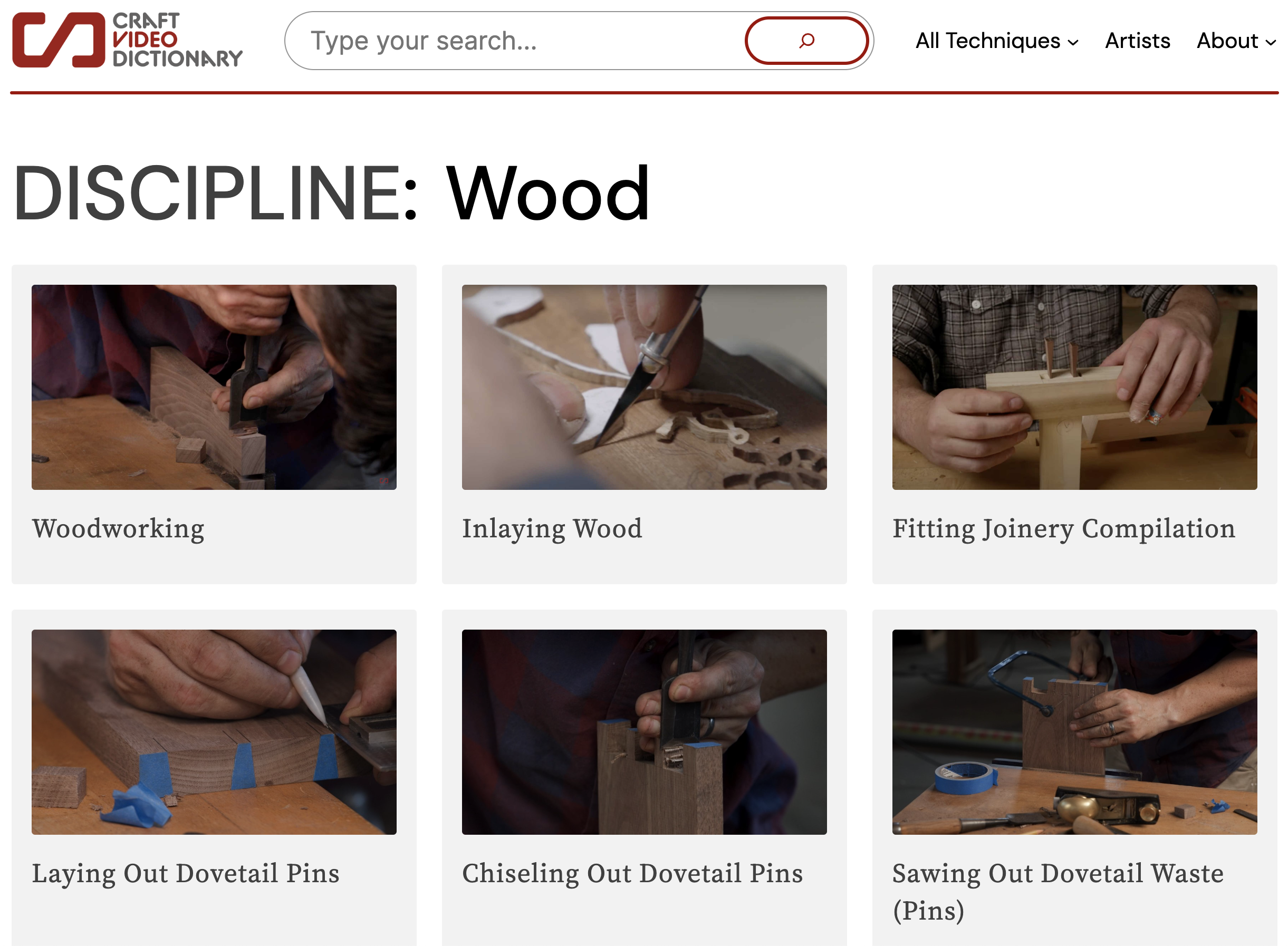This screenshot has height=946, width=1288.
Task: Open Chiseling Out Dovetail Pins thumbnail
Action: click(643, 732)
